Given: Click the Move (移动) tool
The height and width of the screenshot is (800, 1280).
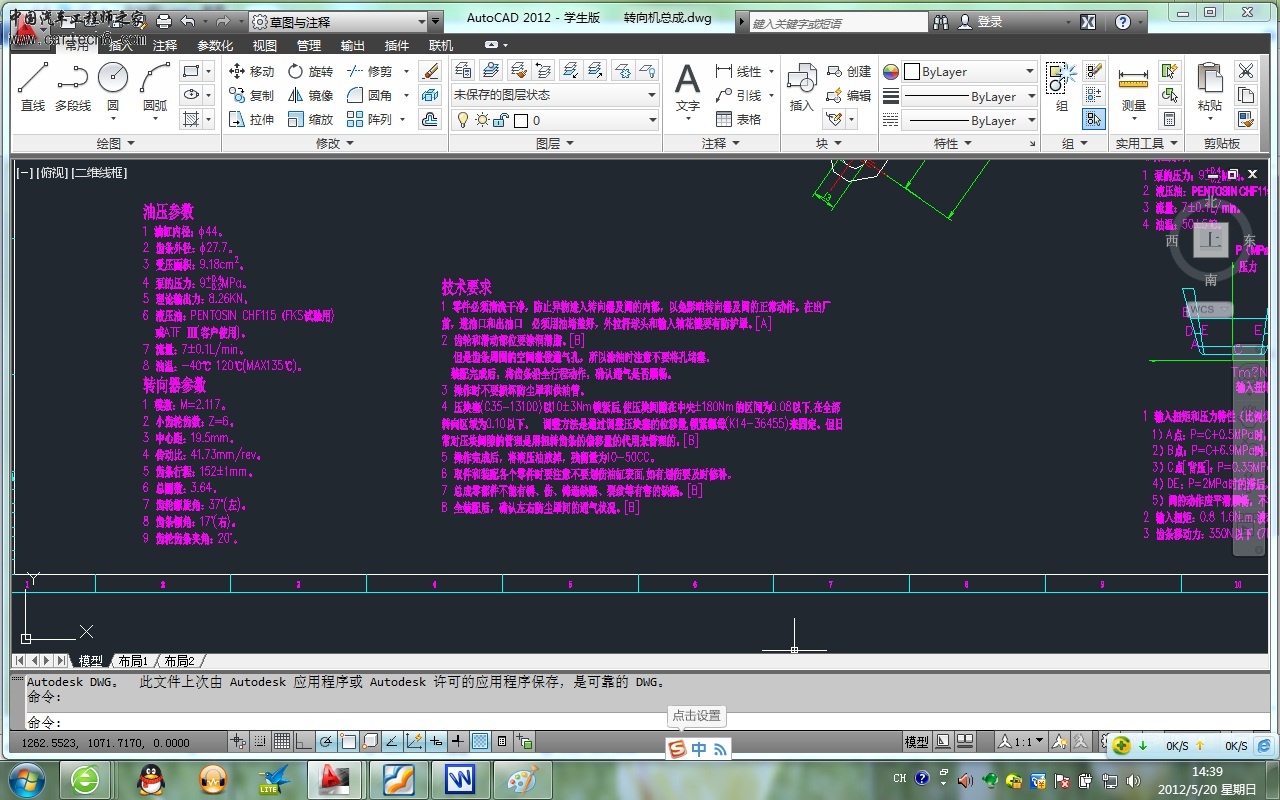Looking at the screenshot, I should [x=251, y=71].
